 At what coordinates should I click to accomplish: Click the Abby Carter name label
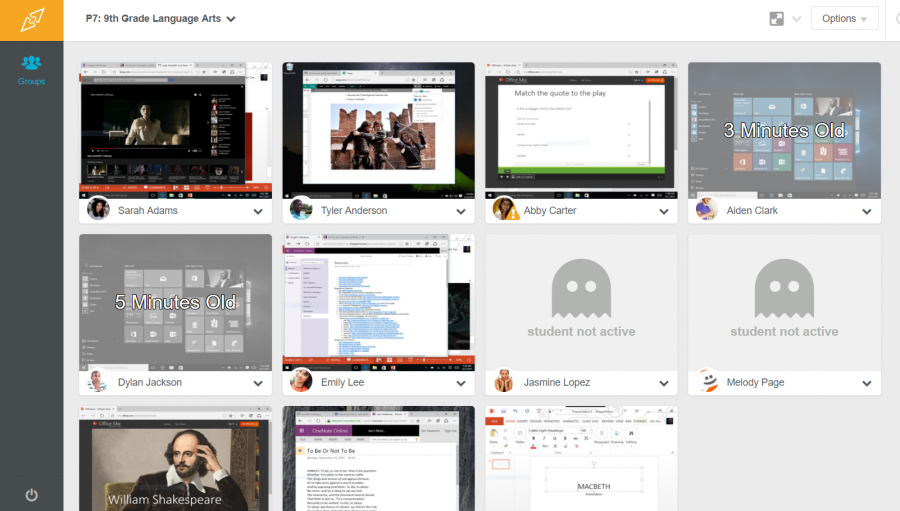pyautogui.click(x=550, y=211)
